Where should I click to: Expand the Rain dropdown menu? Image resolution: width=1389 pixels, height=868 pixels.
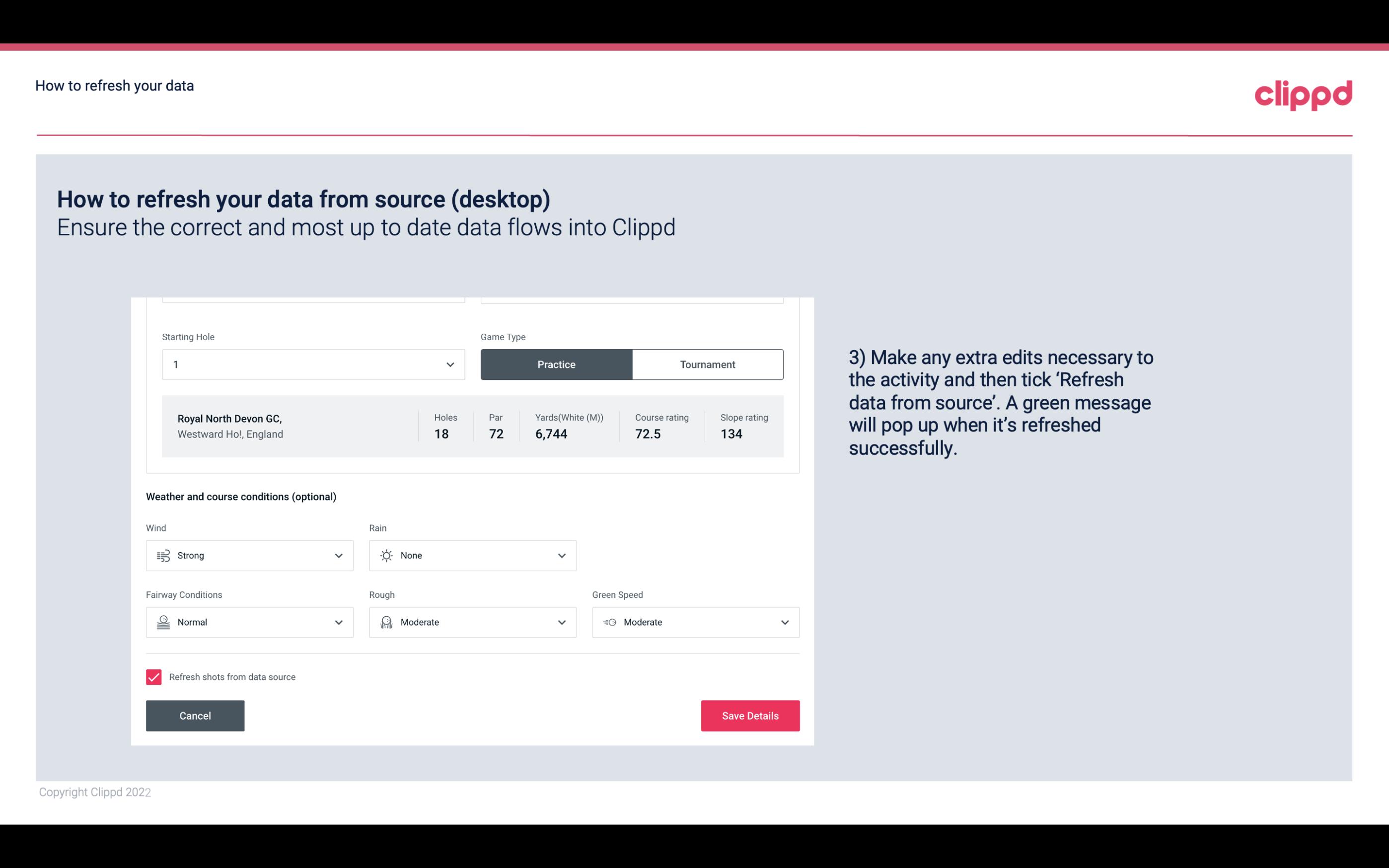pyautogui.click(x=561, y=555)
